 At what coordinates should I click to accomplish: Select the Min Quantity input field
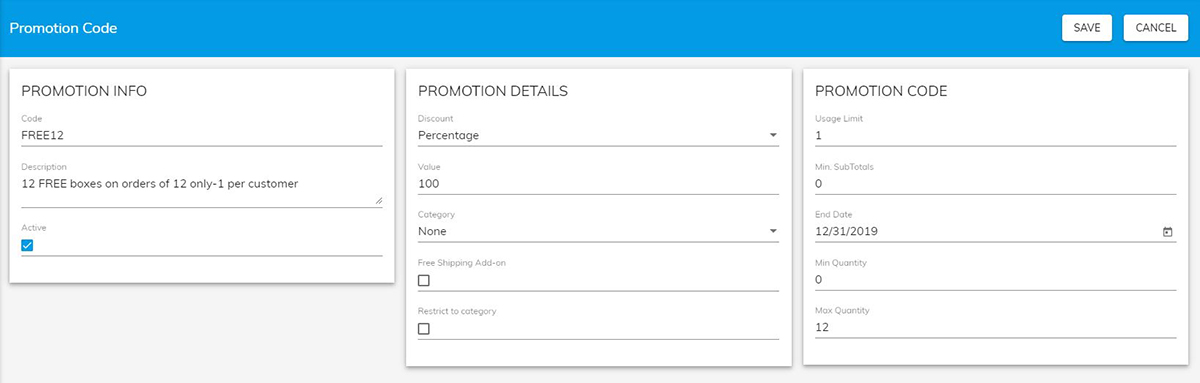pos(995,279)
